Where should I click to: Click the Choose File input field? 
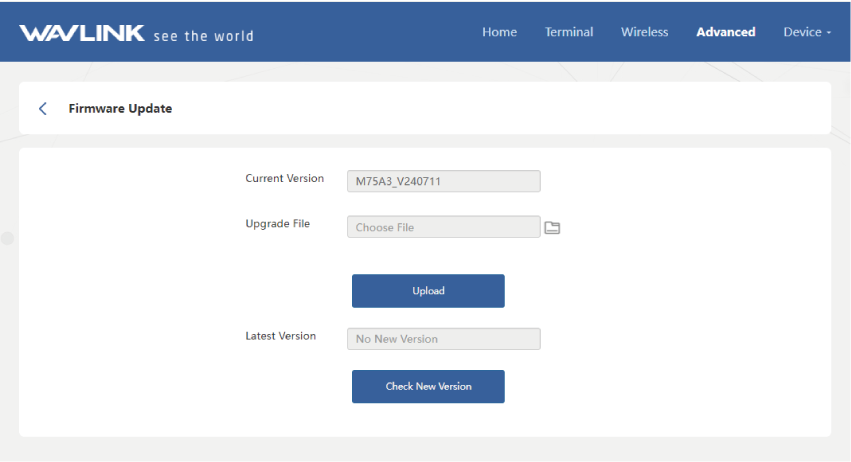pos(443,227)
